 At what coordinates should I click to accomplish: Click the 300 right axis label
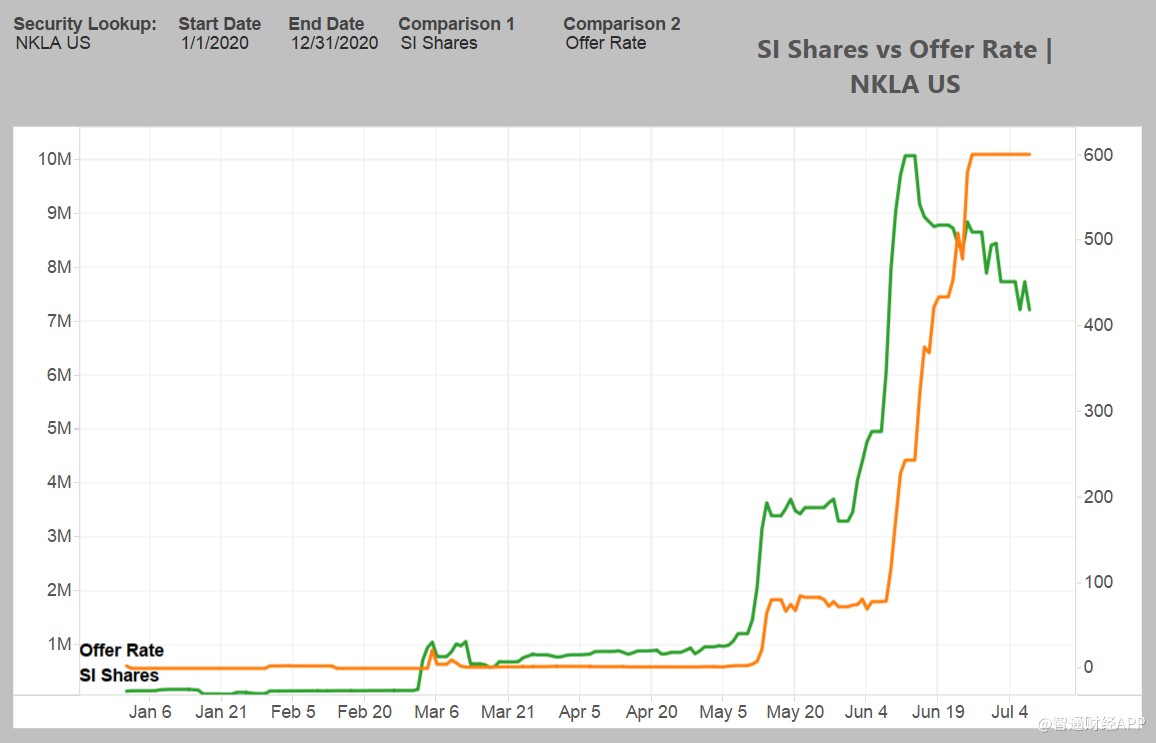1098,411
